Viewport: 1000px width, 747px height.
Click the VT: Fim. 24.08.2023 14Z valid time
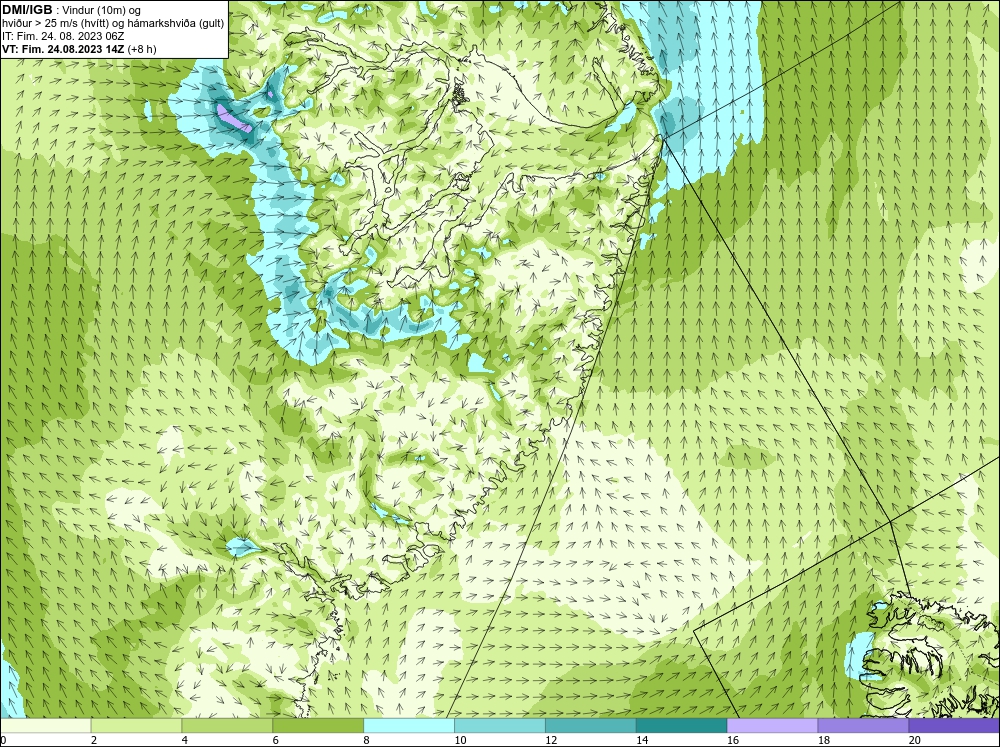click(x=64, y=49)
